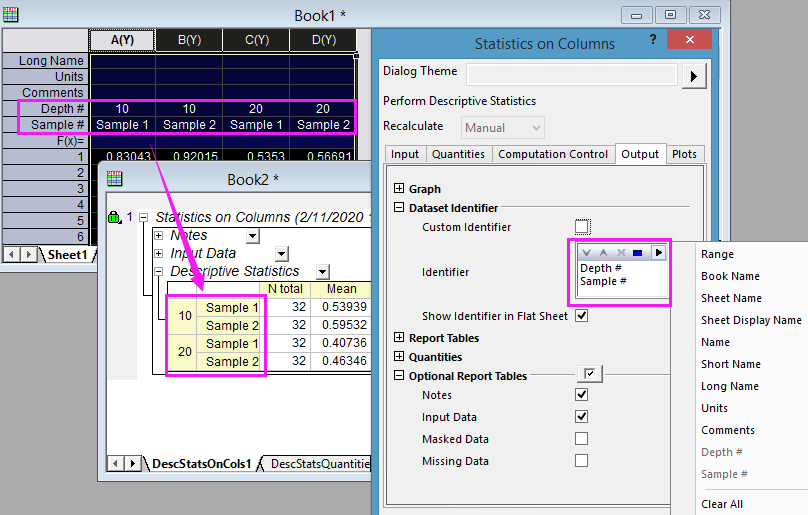Click the Book1 worksheet window icon

[10, 15]
